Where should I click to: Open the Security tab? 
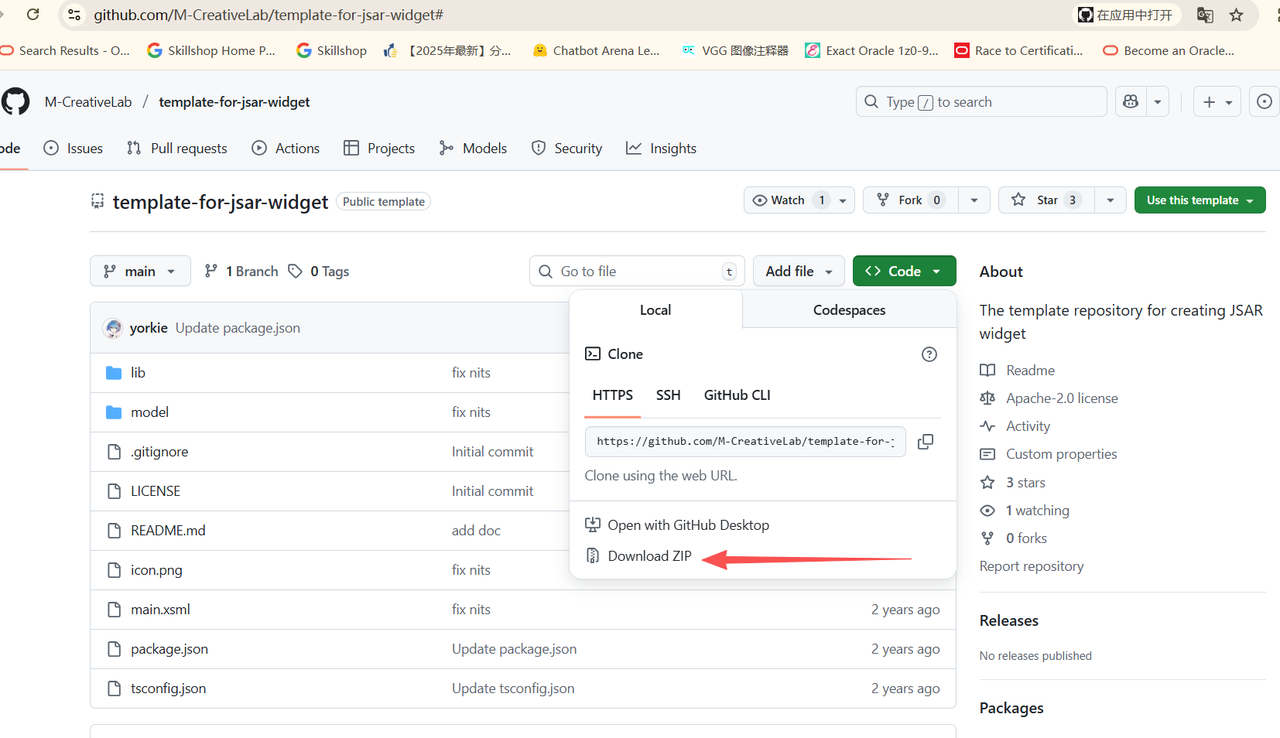point(567,148)
